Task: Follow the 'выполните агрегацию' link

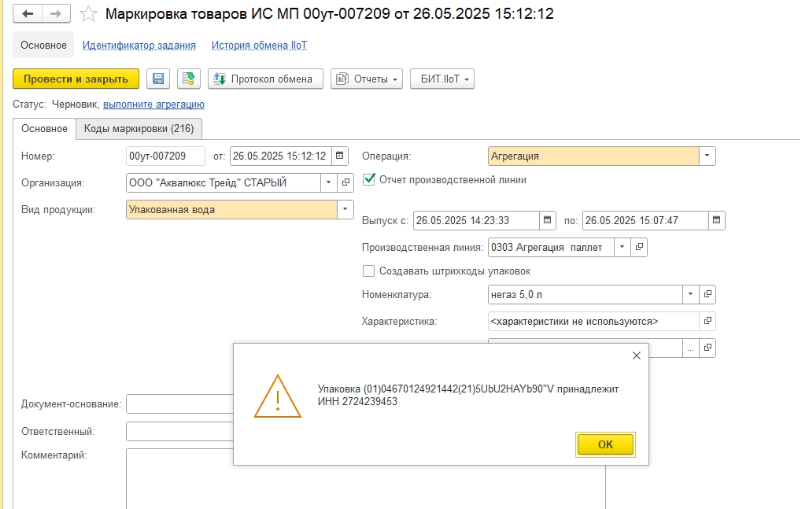Action: 154,104
